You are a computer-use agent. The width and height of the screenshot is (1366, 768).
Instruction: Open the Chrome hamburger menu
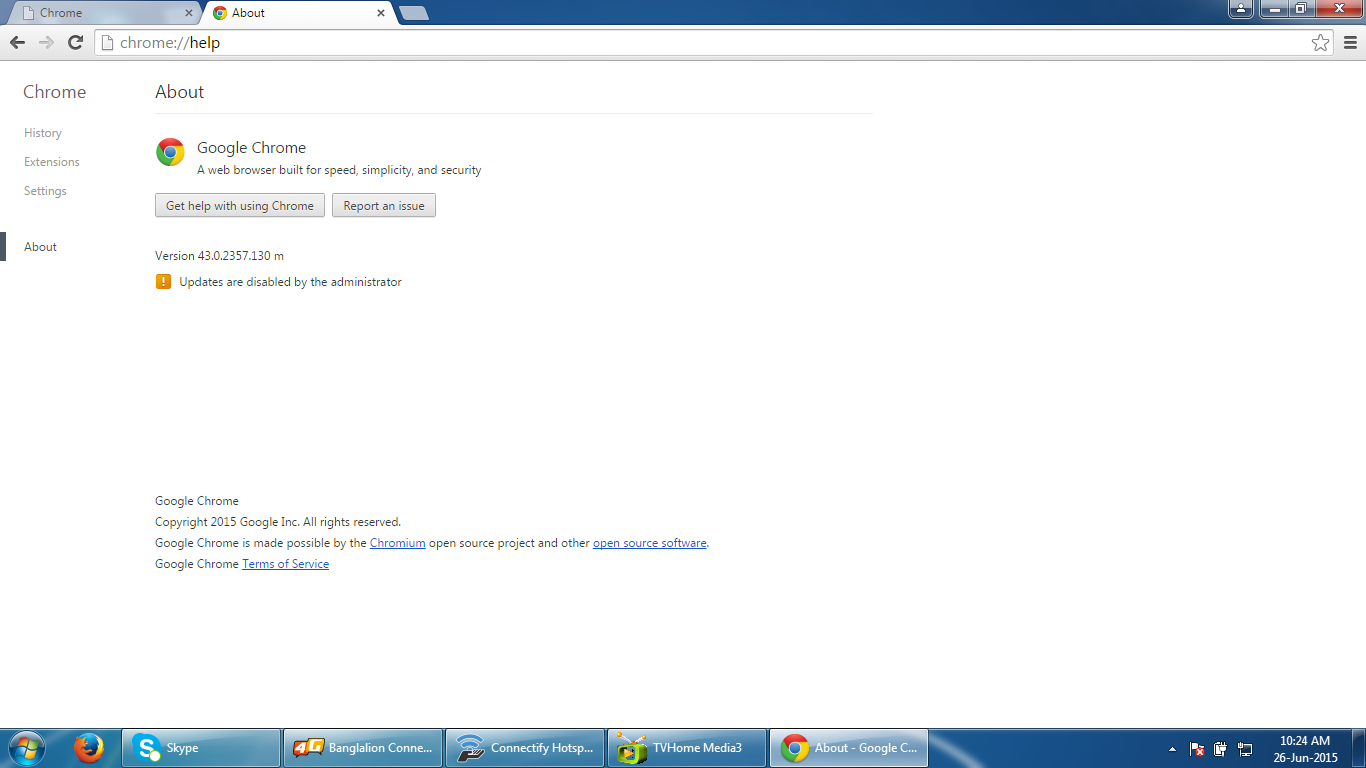1351,42
